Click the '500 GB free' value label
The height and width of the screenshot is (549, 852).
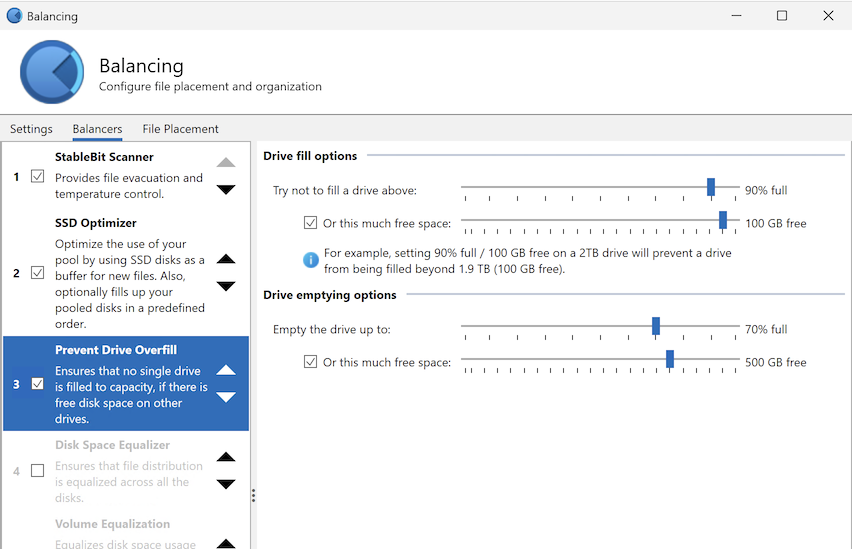click(775, 363)
